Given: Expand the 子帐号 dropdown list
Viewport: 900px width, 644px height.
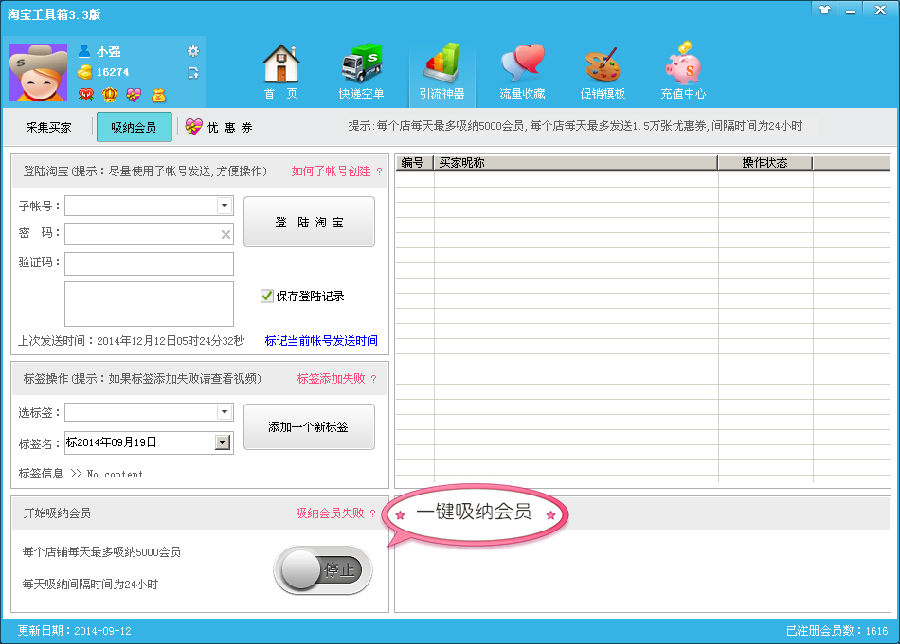Looking at the screenshot, I should click(224, 206).
